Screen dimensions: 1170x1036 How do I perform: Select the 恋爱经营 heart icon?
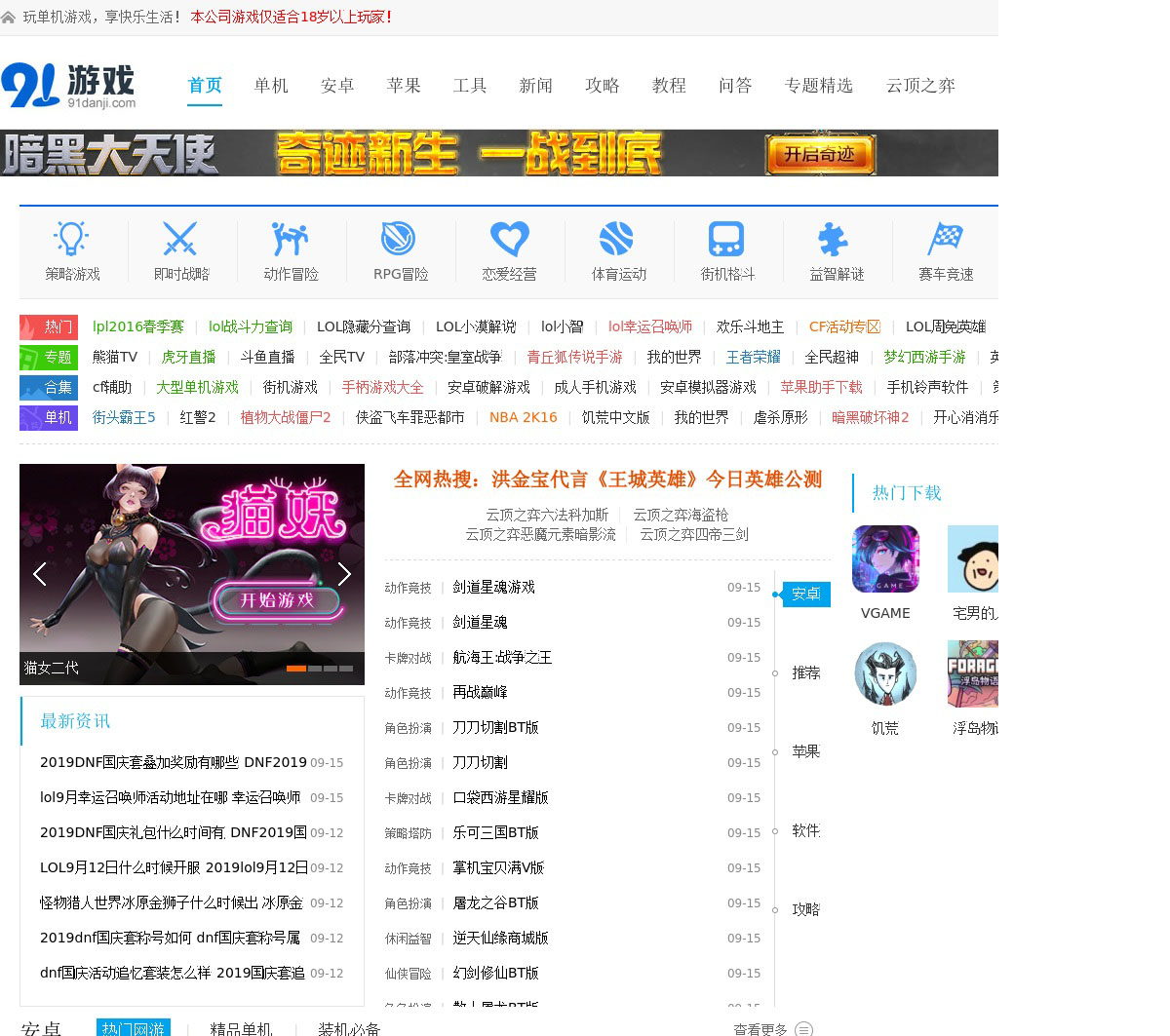509,238
